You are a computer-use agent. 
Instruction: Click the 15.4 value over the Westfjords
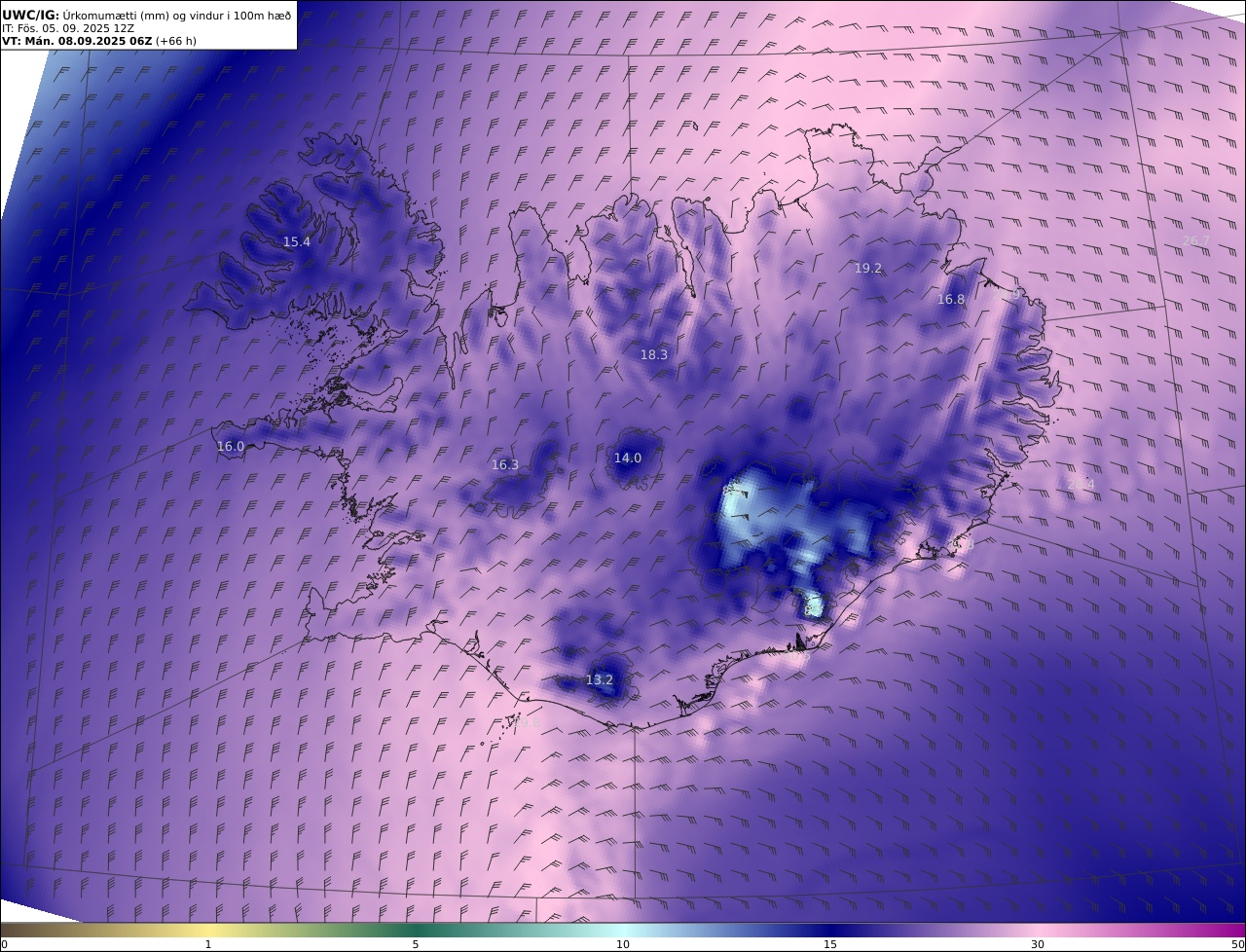(x=297, y=242)
